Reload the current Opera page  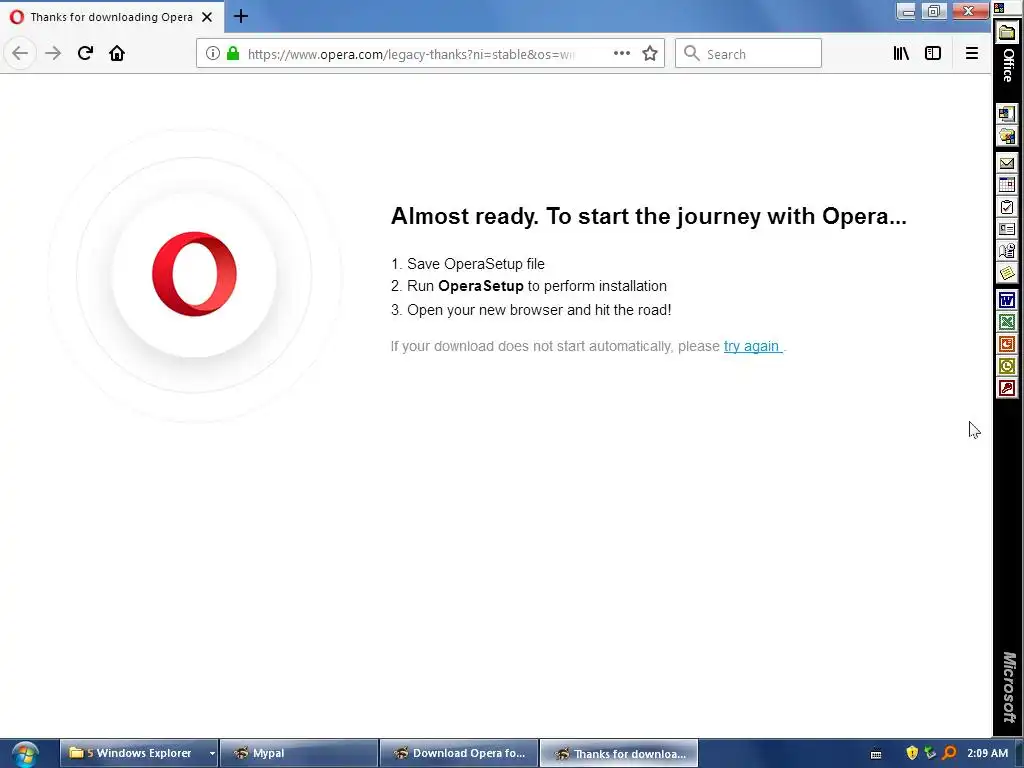coord(85,54)
